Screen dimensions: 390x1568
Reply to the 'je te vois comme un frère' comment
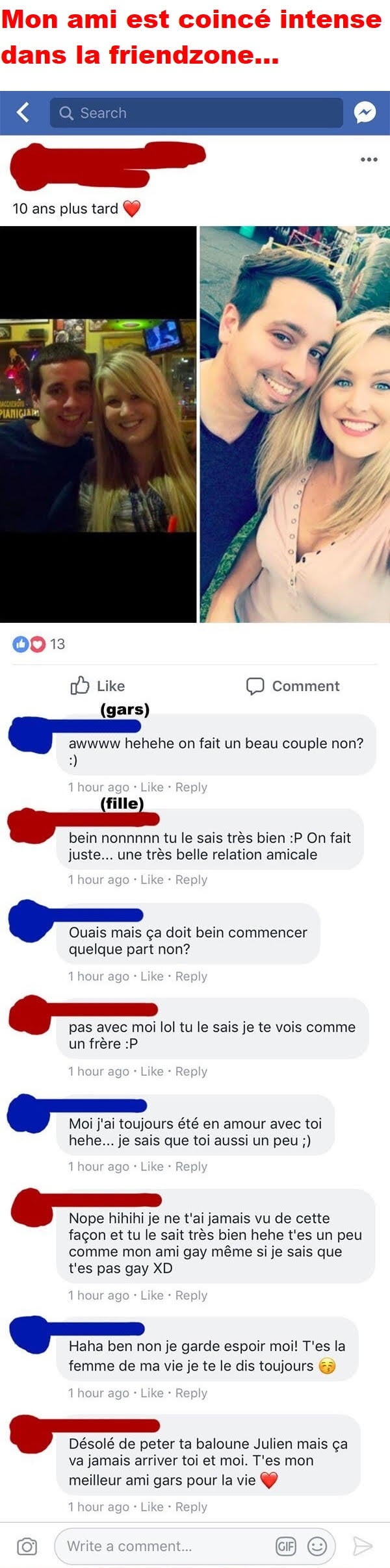(x=191, y=1071)
